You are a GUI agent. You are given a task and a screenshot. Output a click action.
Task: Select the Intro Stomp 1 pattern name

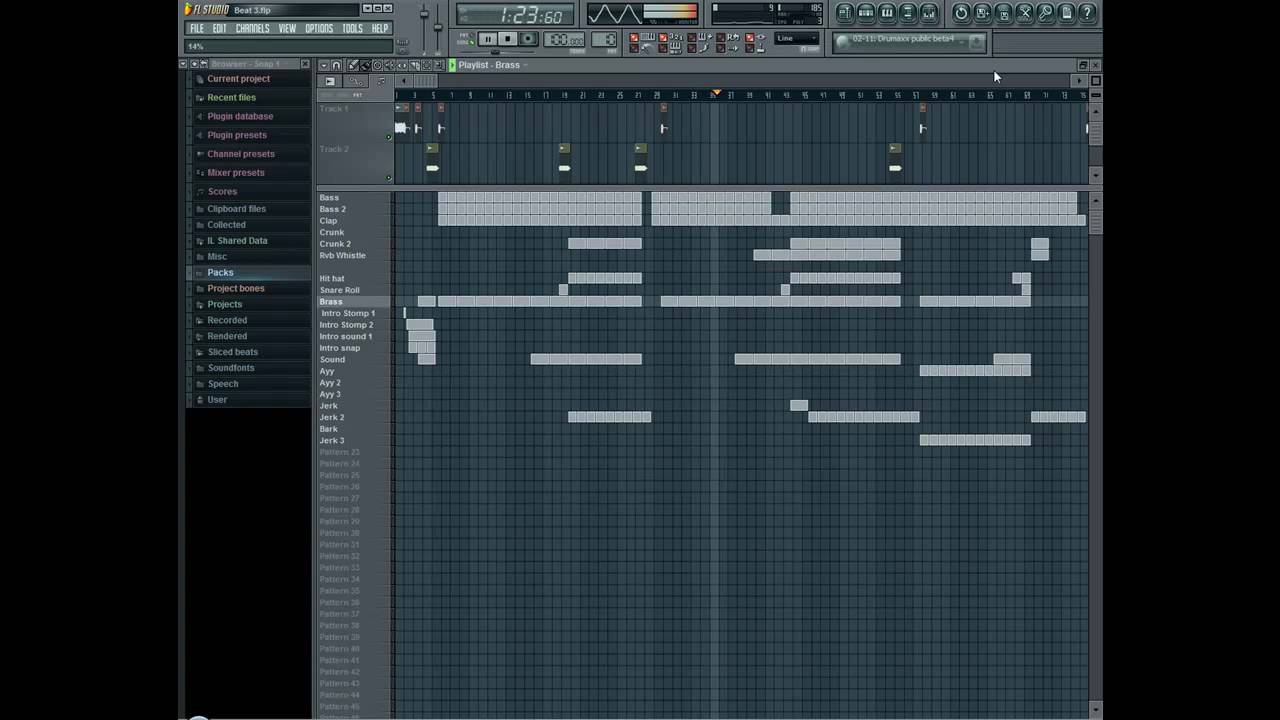click(348, 314)
